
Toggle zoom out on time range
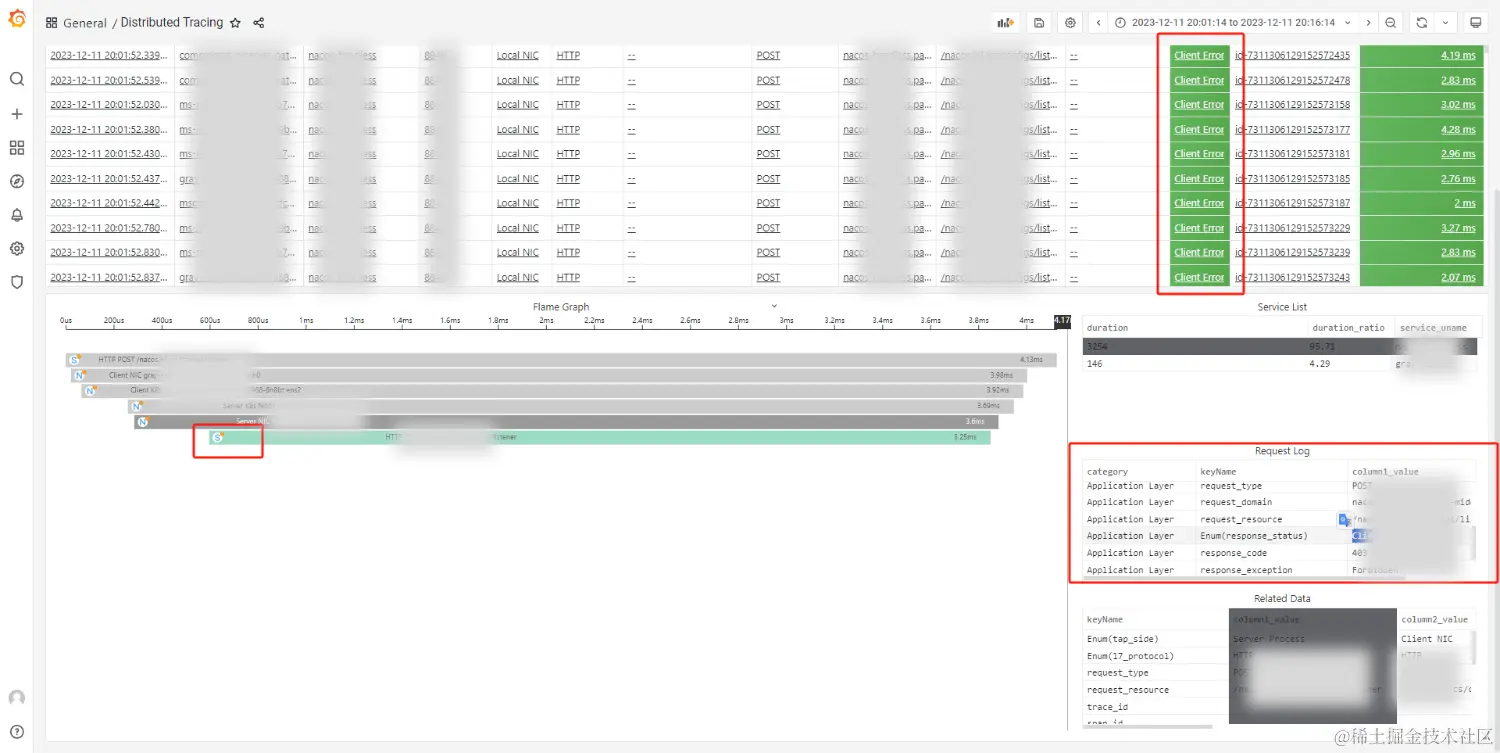pos(1390,22)
